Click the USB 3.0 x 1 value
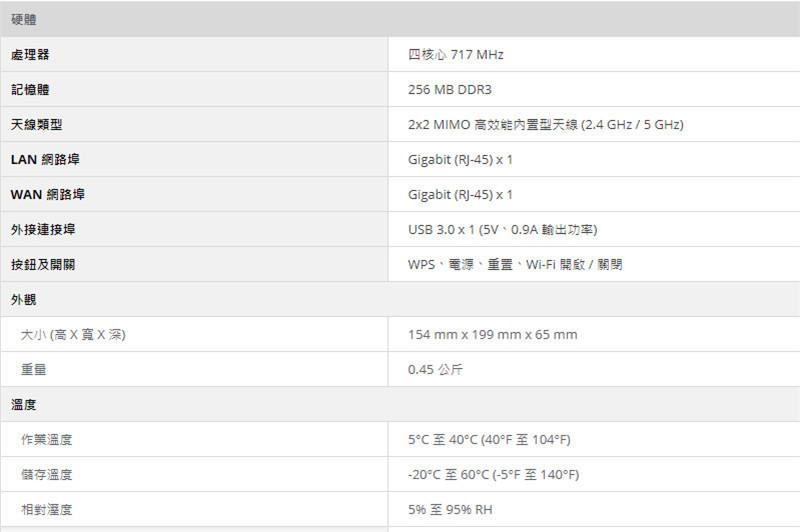This screenshot has width=800, height=532. [x=503, y=230]
